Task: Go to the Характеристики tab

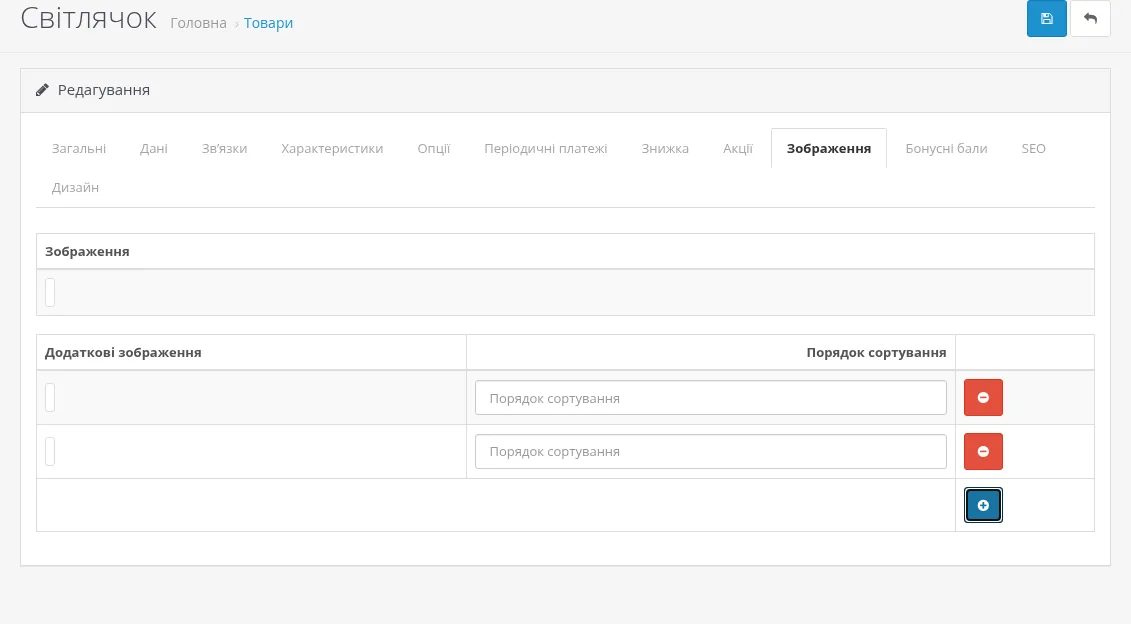Action: coord(332,149)
